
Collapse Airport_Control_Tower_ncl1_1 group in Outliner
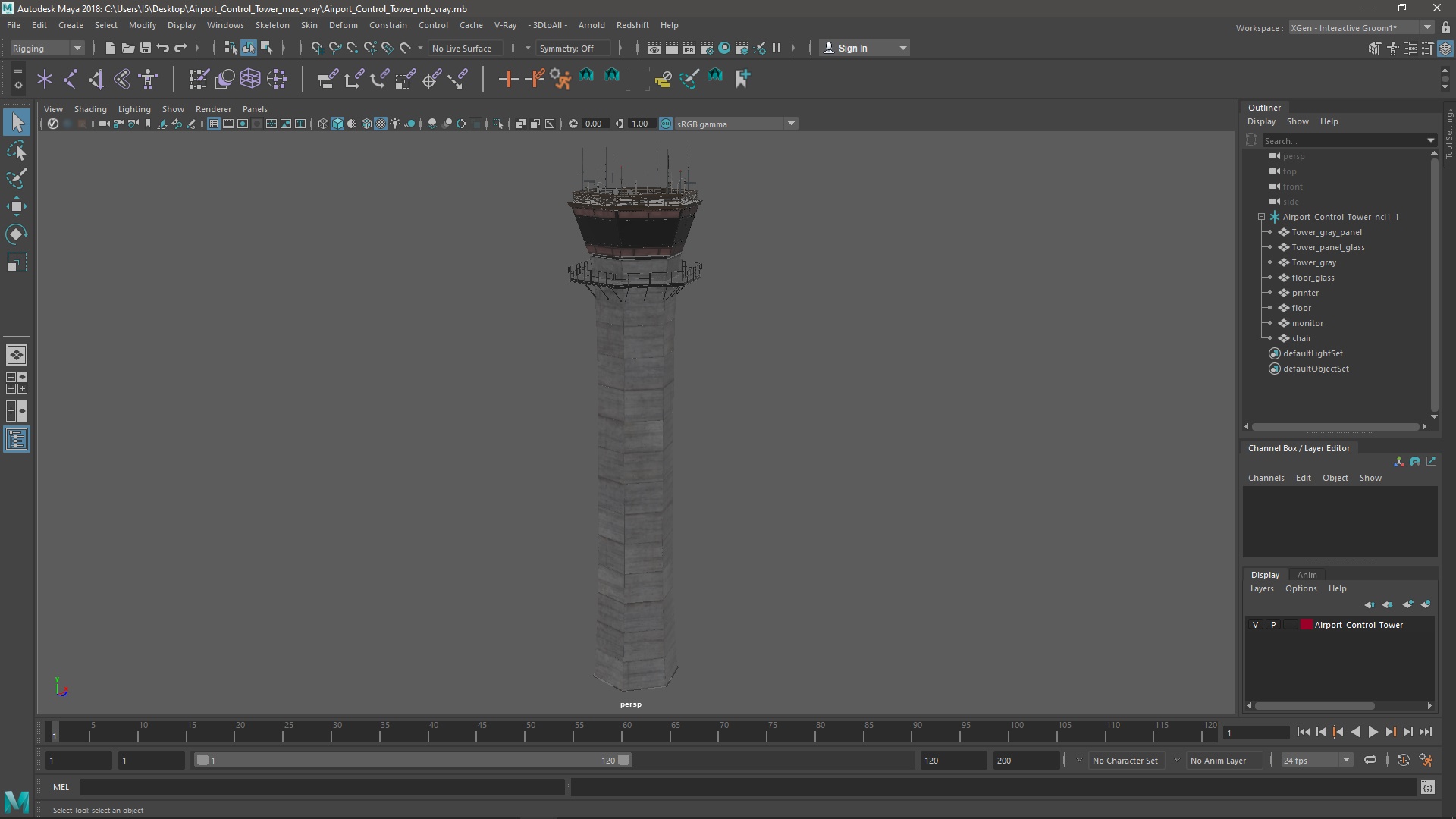pos(1262,217)
